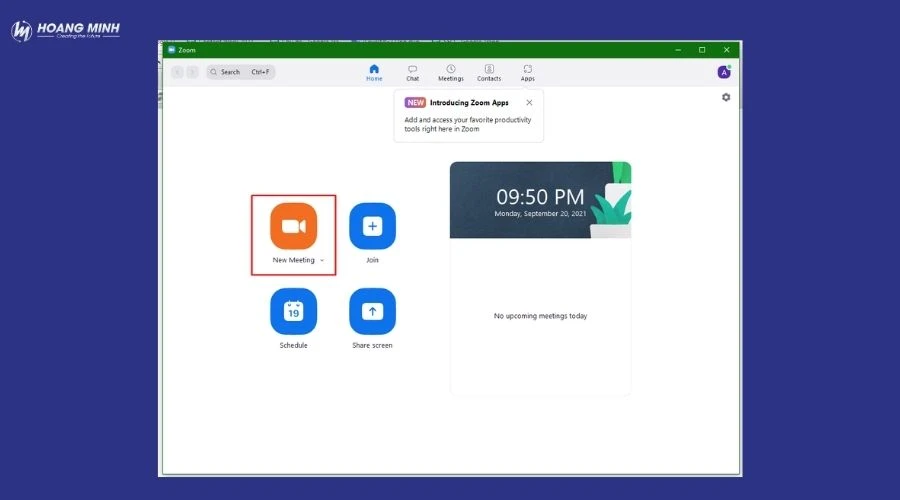Dismiss the Introducing Zoom Apps popup

tap(529, 103)
